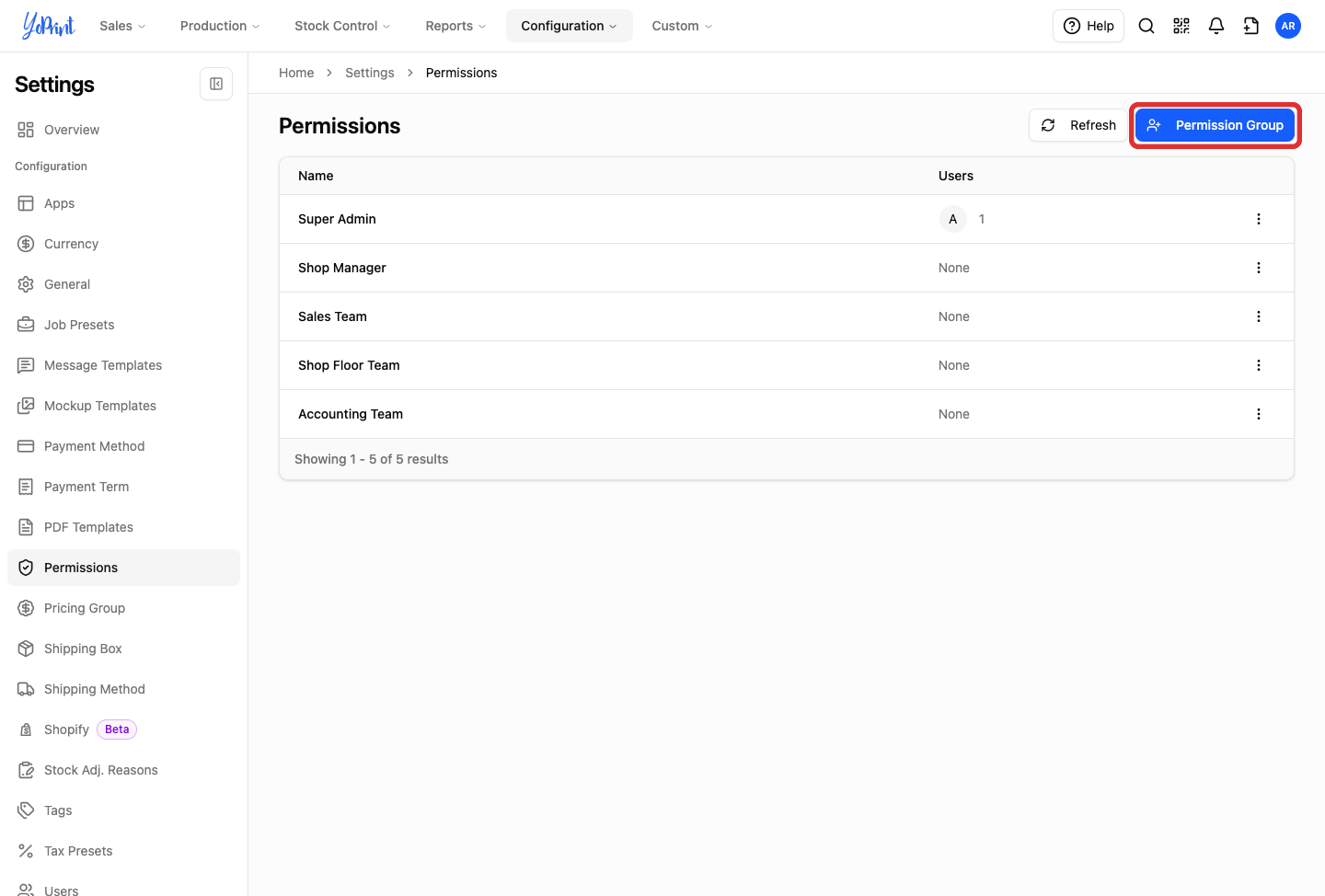Image resolution: width=1325 pixels, height=896 pixels.
Task: Open Payment Method settings
Action: (x=123, y=446)
